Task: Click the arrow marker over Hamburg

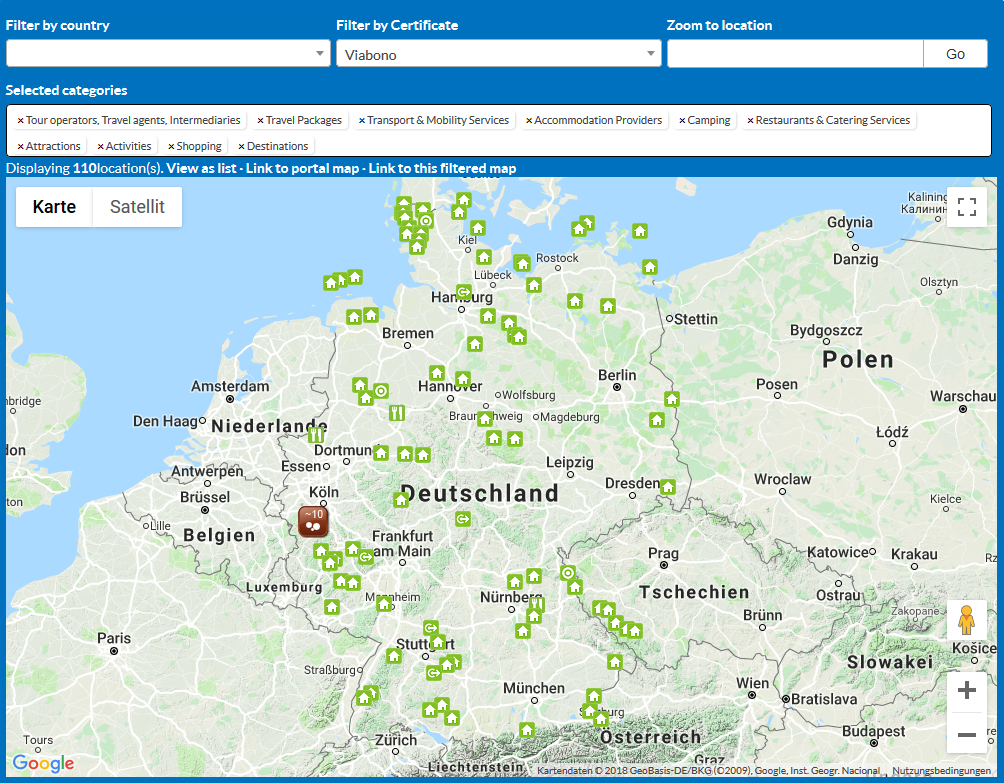Action: point(464,293)
